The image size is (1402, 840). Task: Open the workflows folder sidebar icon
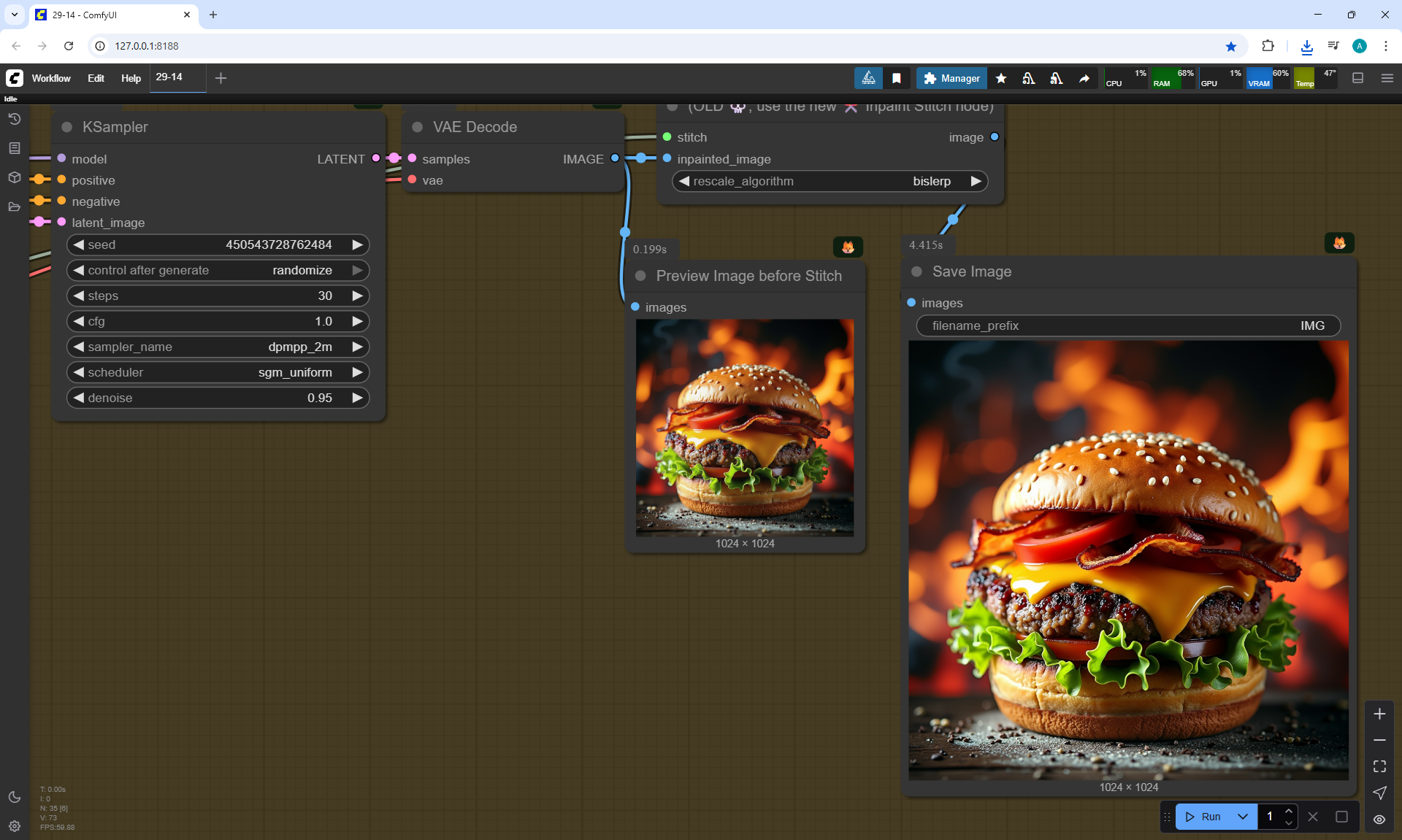click(15, 207)
